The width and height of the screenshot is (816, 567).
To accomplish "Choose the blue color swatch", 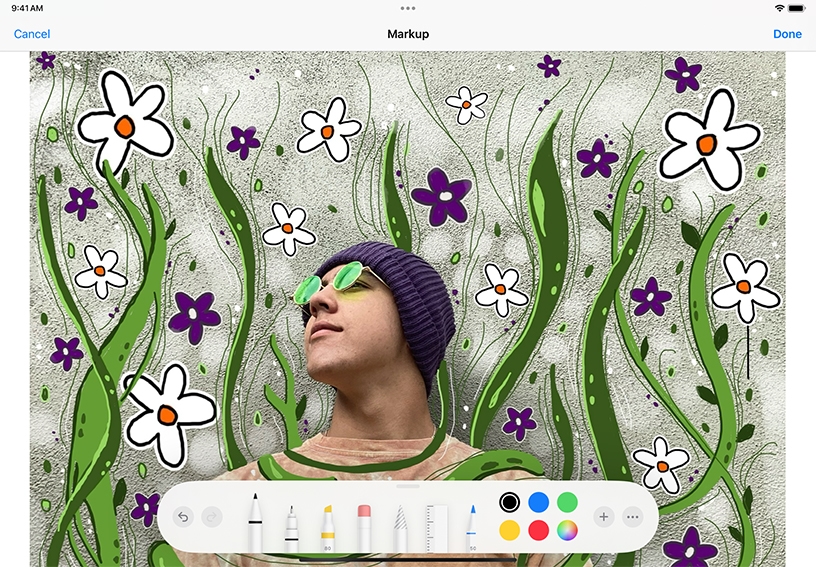I will 539,502.
